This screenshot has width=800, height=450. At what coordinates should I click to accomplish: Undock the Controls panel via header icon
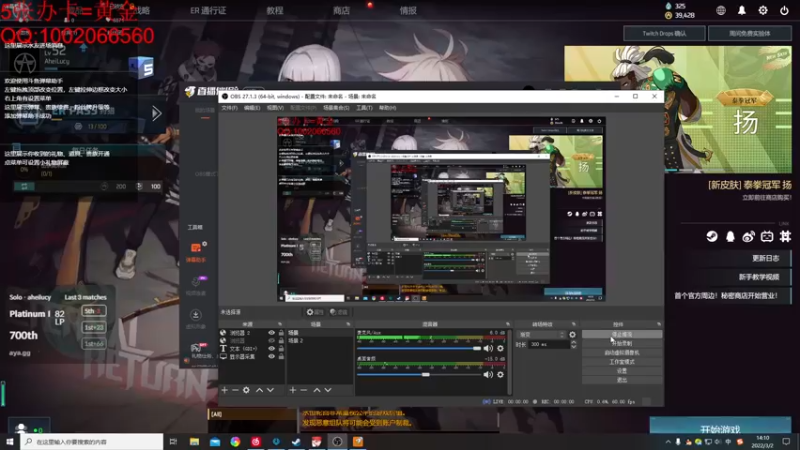[x=659, y=324]
